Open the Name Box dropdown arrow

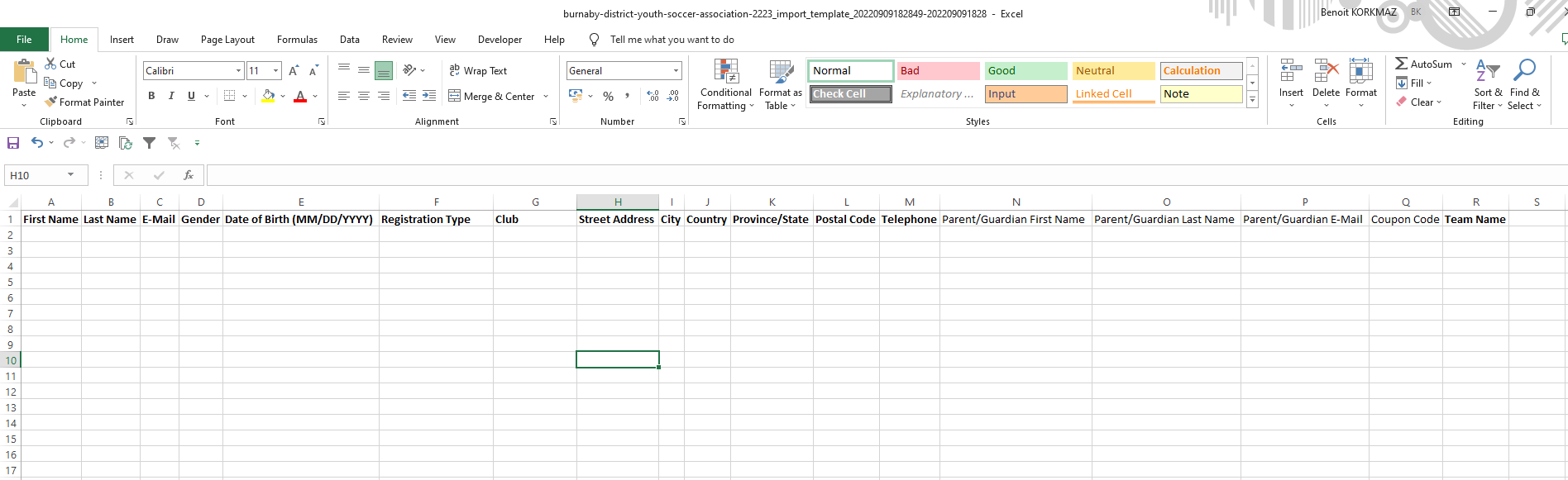71,175
